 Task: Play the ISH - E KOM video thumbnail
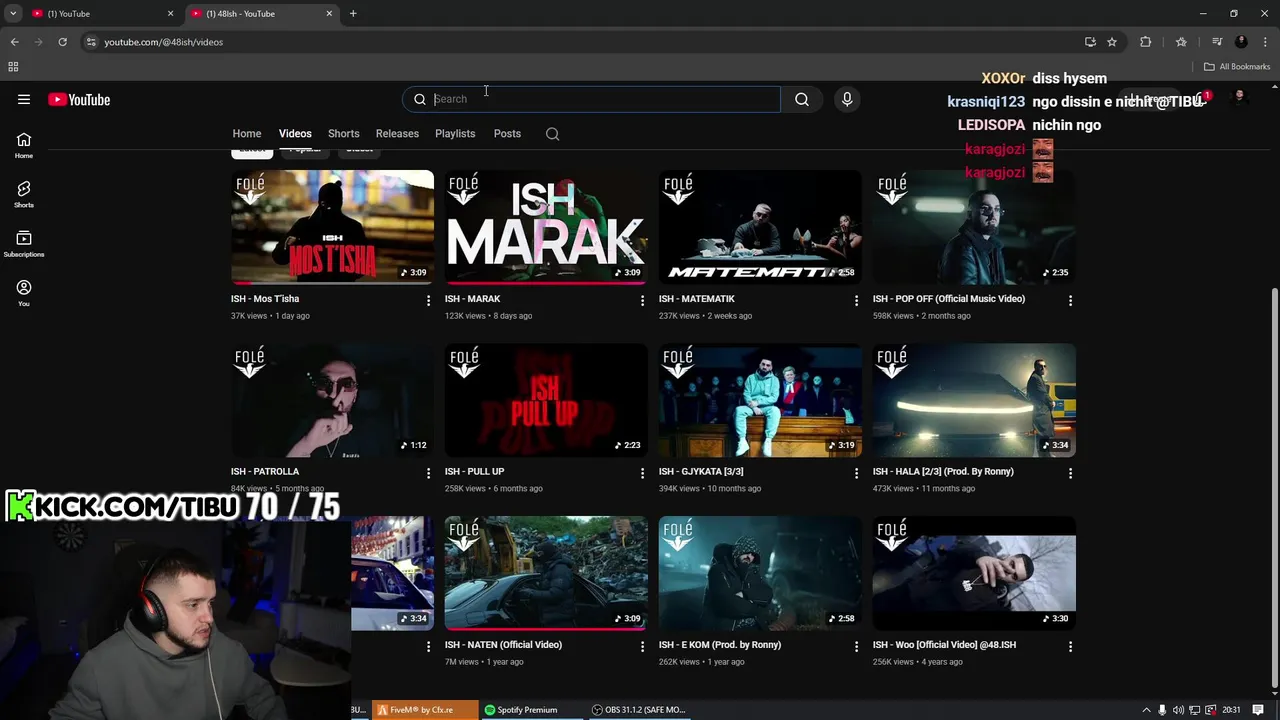tap(760, 573)
